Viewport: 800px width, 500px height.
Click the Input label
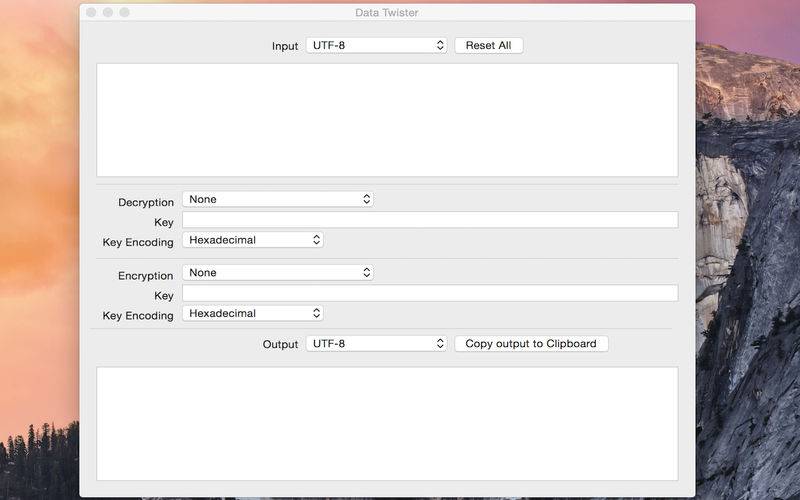285,46
